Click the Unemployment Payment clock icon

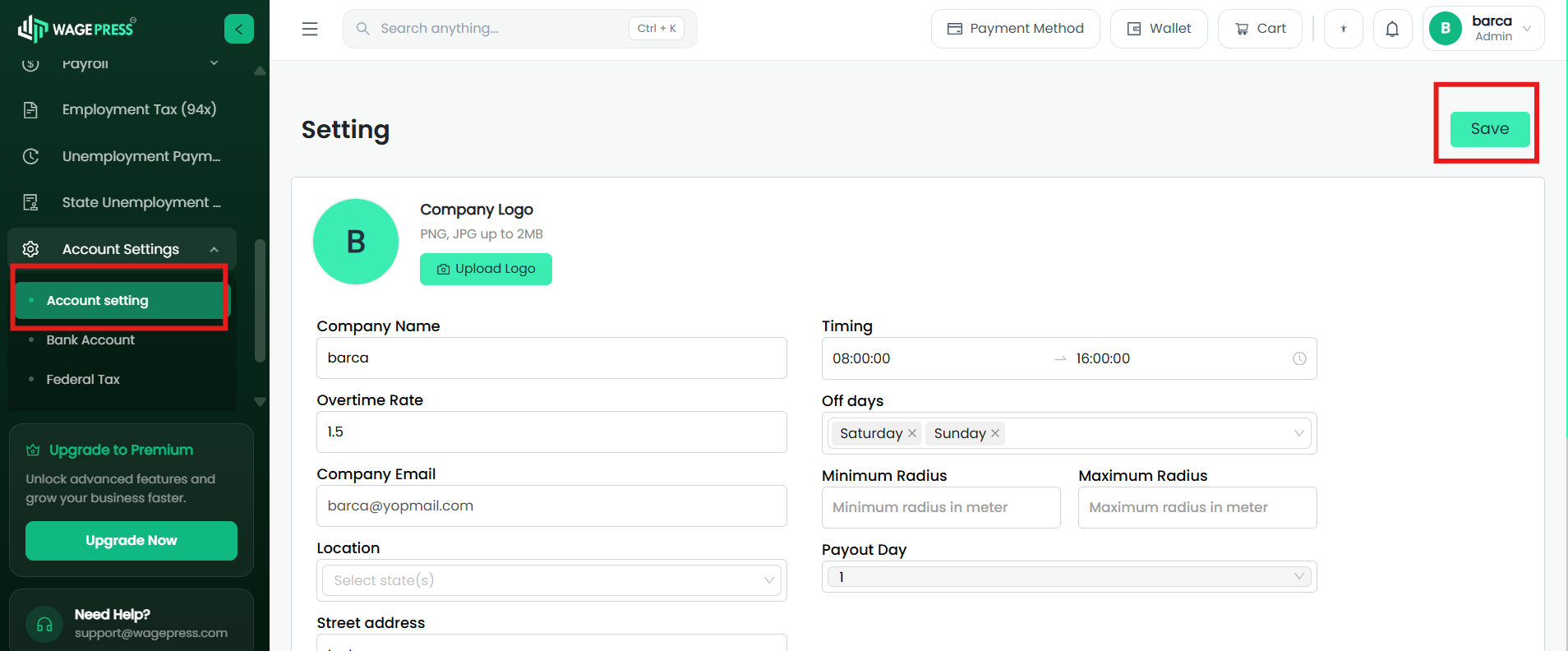30,156
